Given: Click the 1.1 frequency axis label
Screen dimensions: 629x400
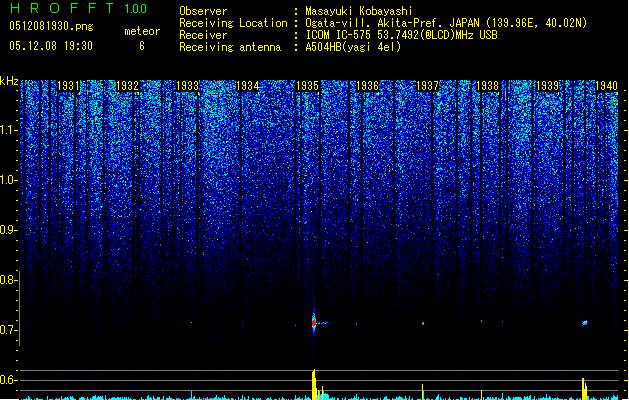Looking at the screenshot, I should (x=8, y=130).
